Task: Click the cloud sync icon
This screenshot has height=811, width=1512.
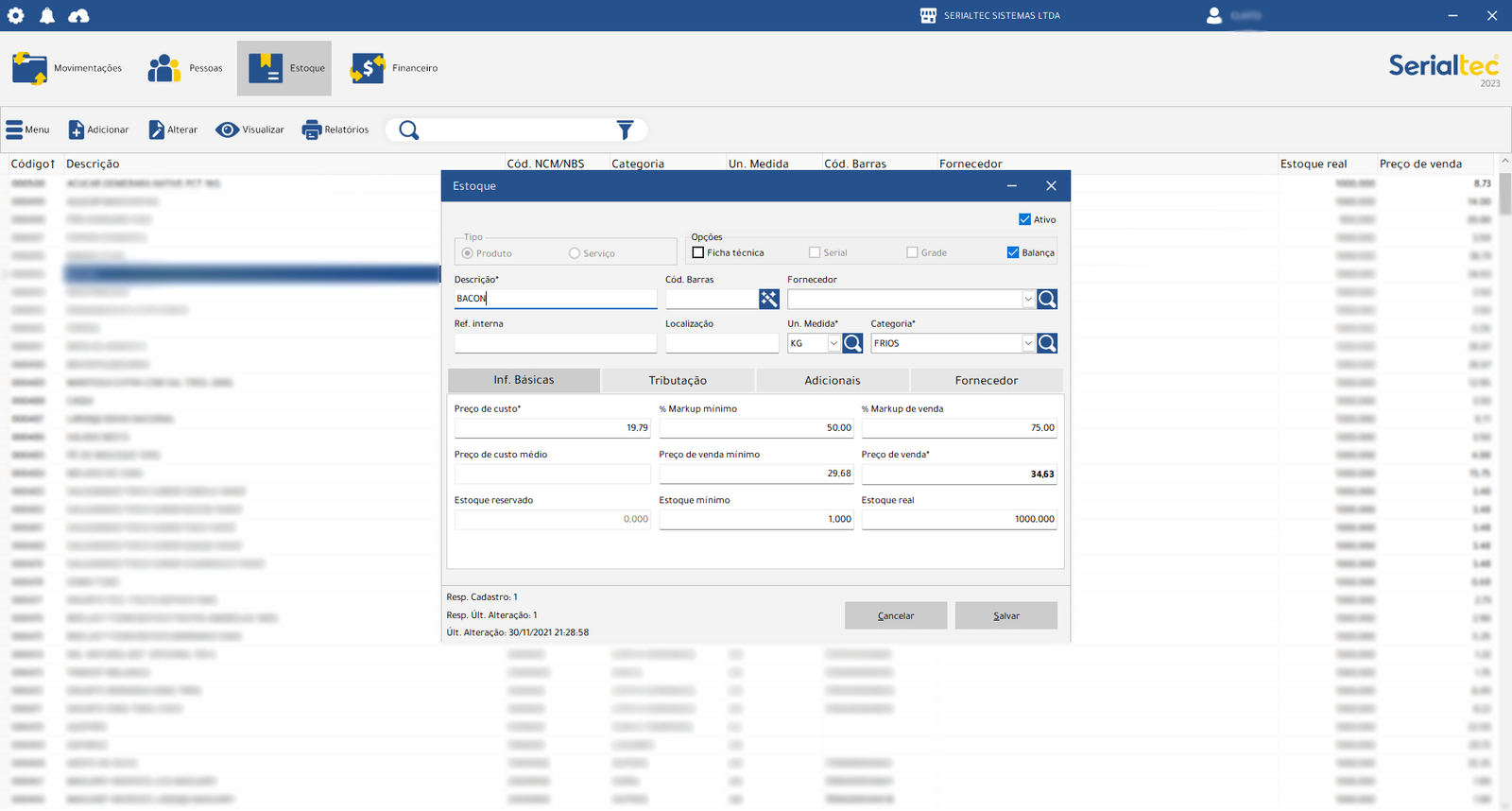Action: click(79, 15)
